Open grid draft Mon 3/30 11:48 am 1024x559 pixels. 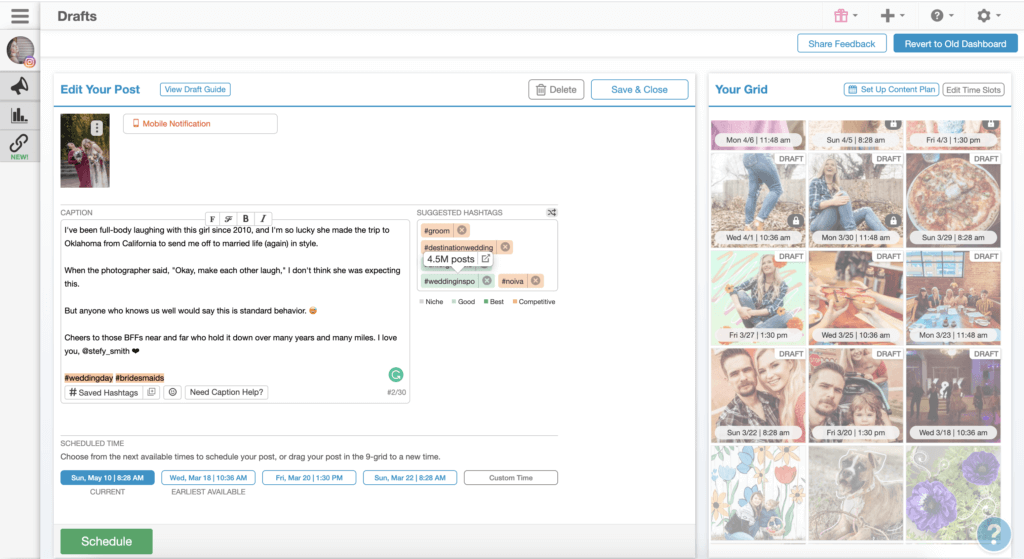pos(856,200)
